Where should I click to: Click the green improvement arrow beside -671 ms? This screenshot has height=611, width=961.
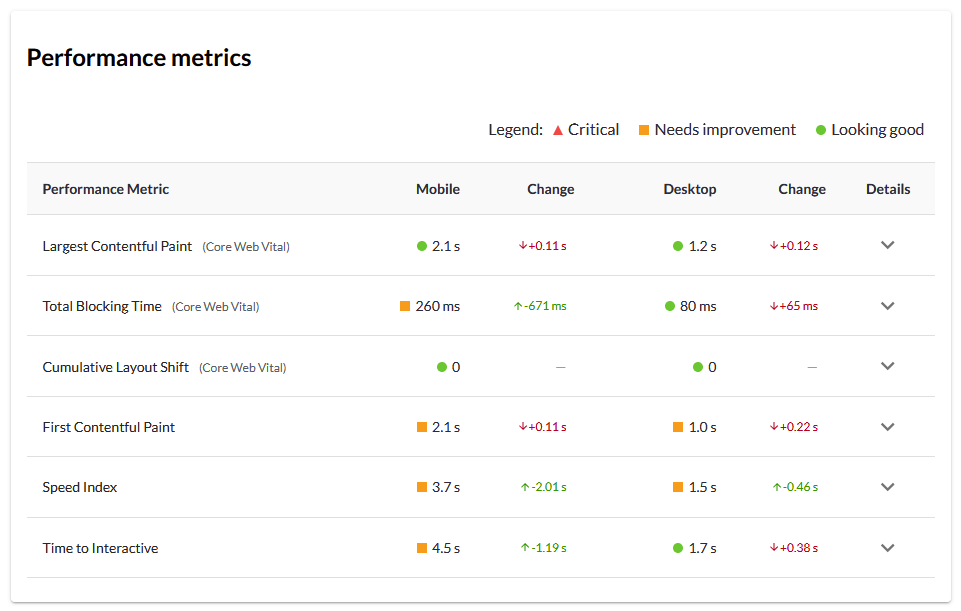pyautogui.click(x=516, y=306)
